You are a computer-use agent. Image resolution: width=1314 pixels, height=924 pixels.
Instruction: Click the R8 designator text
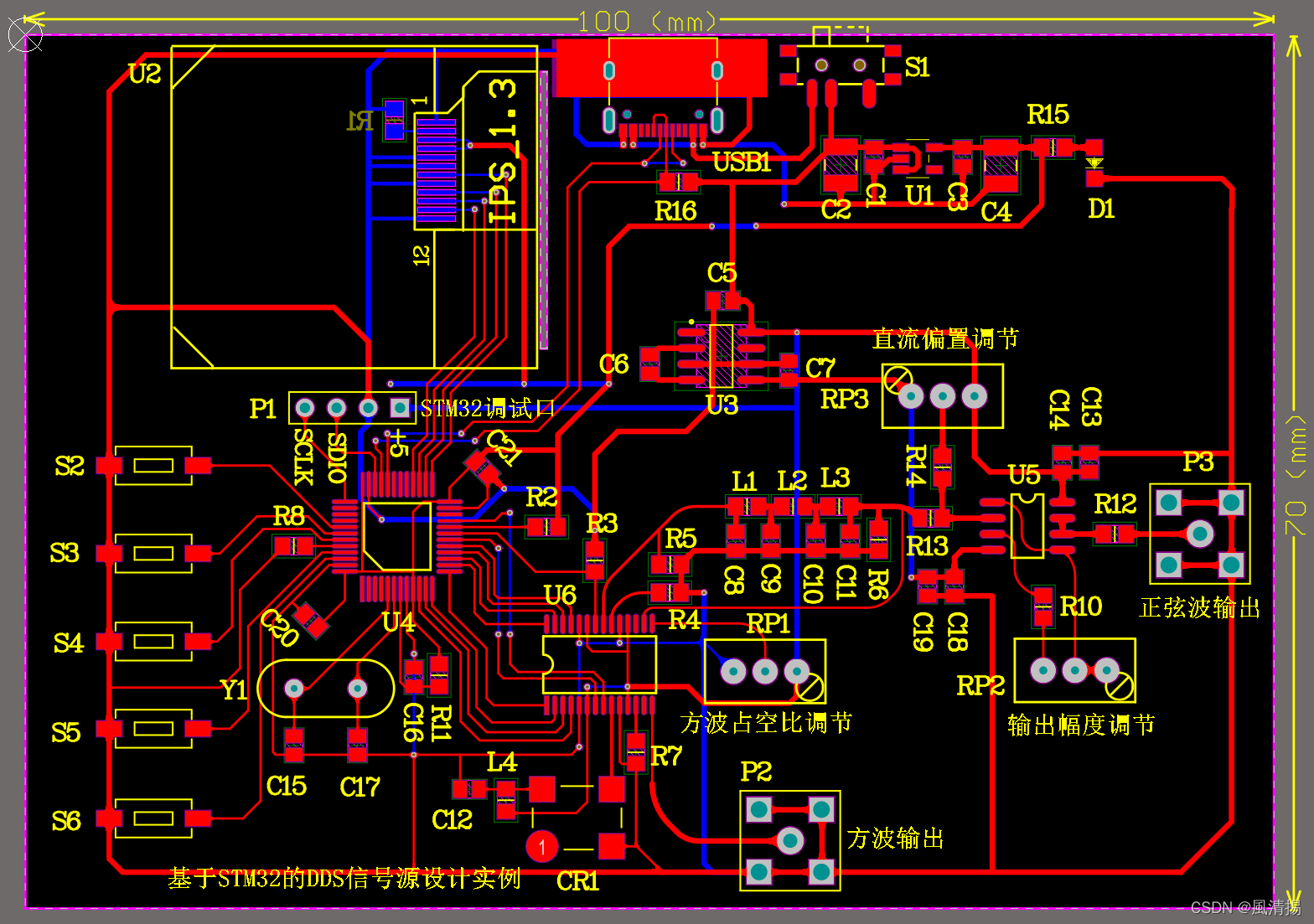[288, 516]
